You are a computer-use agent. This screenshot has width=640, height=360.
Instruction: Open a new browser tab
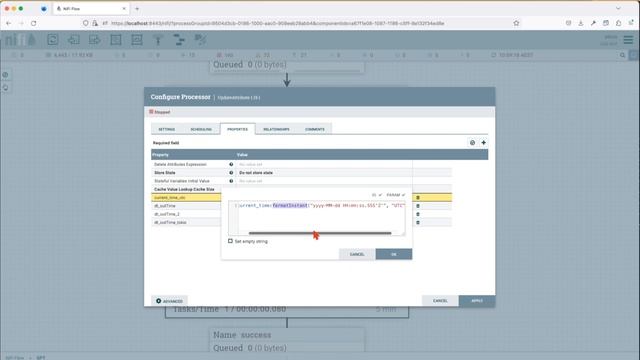coord(137,9)
